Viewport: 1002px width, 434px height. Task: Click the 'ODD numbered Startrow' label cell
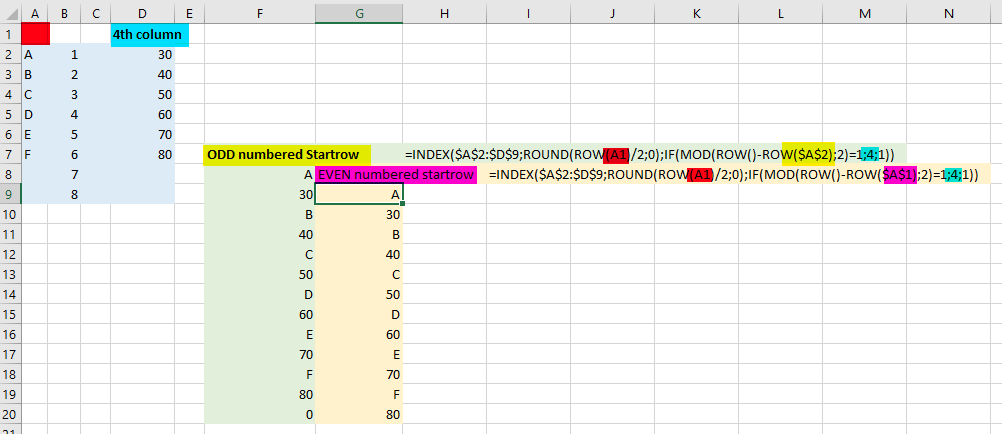tap(287, 155)
